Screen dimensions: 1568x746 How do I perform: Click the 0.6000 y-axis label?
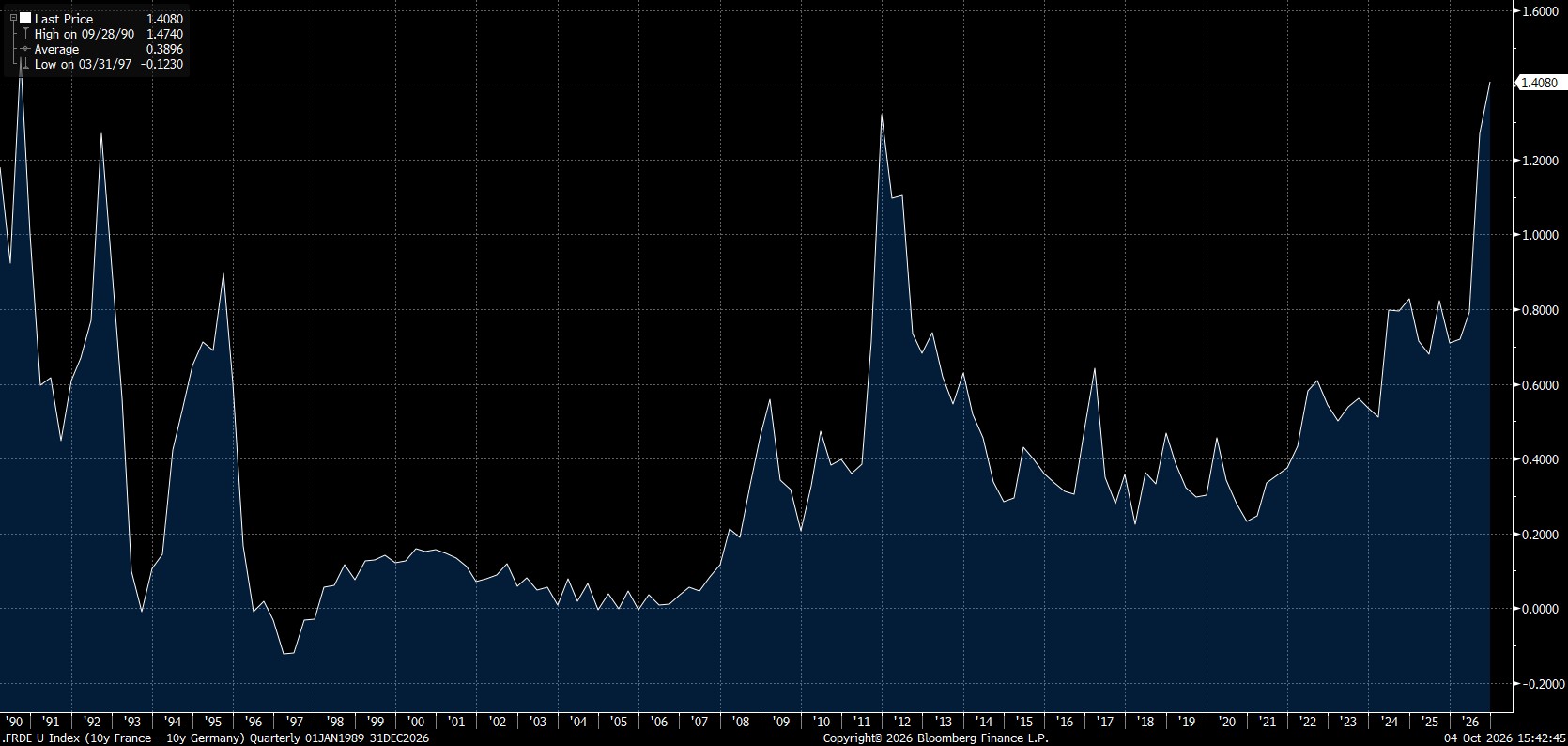[x=1540, y=385]
